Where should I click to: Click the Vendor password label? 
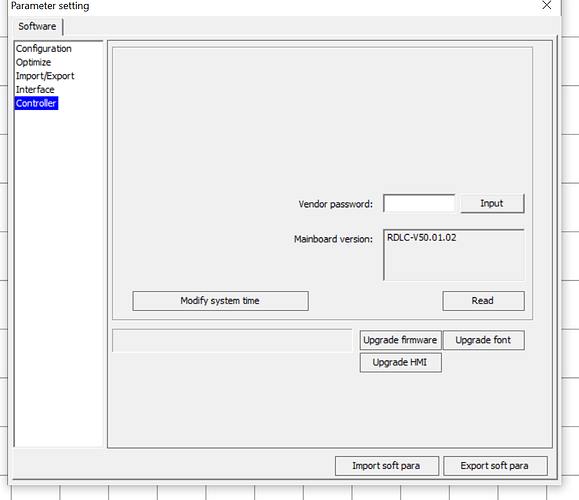coord(336,204)
